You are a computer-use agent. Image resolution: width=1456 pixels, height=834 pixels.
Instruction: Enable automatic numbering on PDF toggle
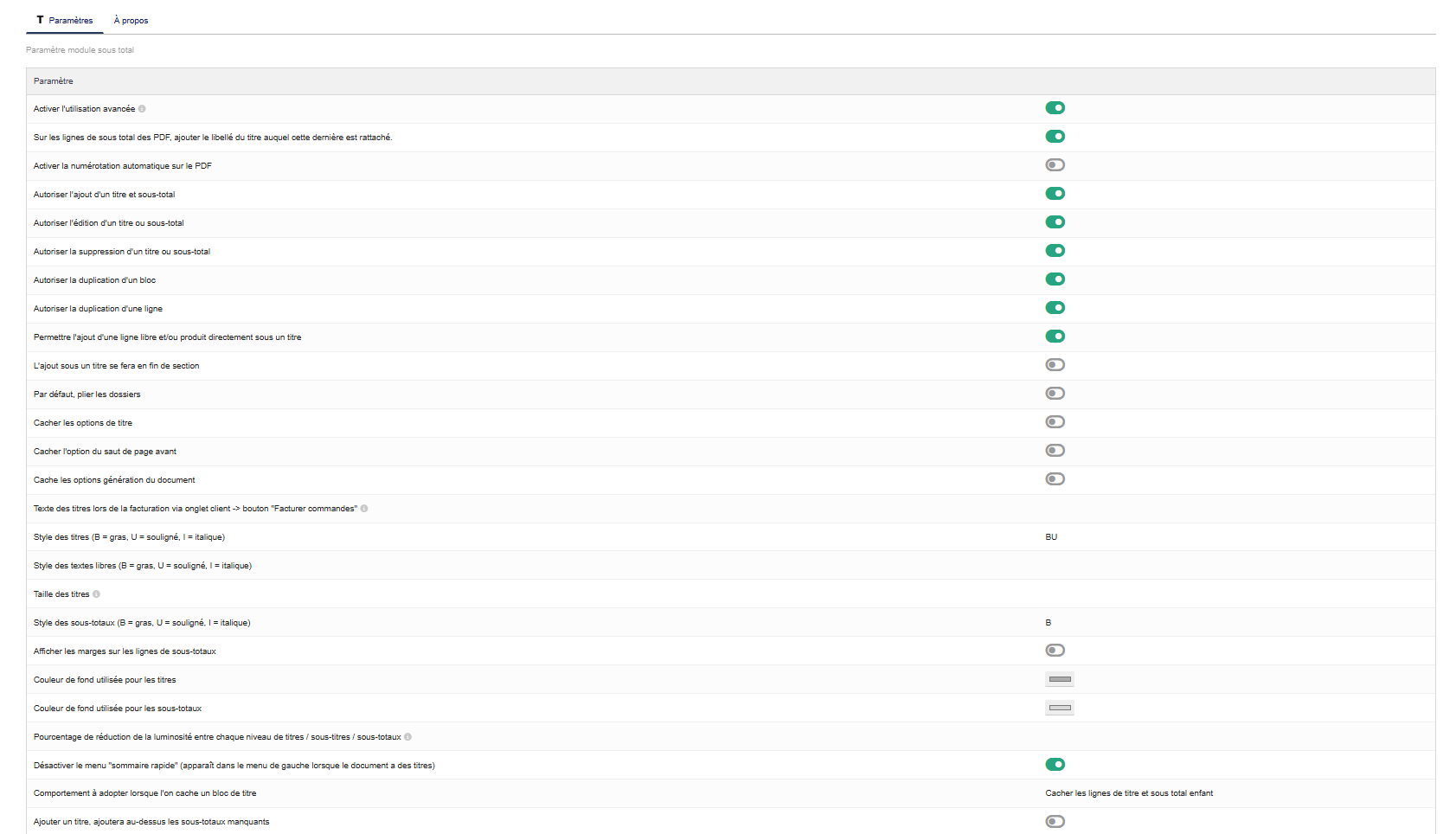click(x=1055, y=165)
